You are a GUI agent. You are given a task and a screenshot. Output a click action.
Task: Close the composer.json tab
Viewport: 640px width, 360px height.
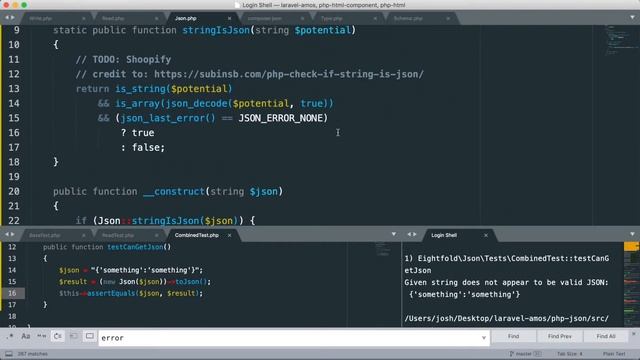[x=302, y=18]
